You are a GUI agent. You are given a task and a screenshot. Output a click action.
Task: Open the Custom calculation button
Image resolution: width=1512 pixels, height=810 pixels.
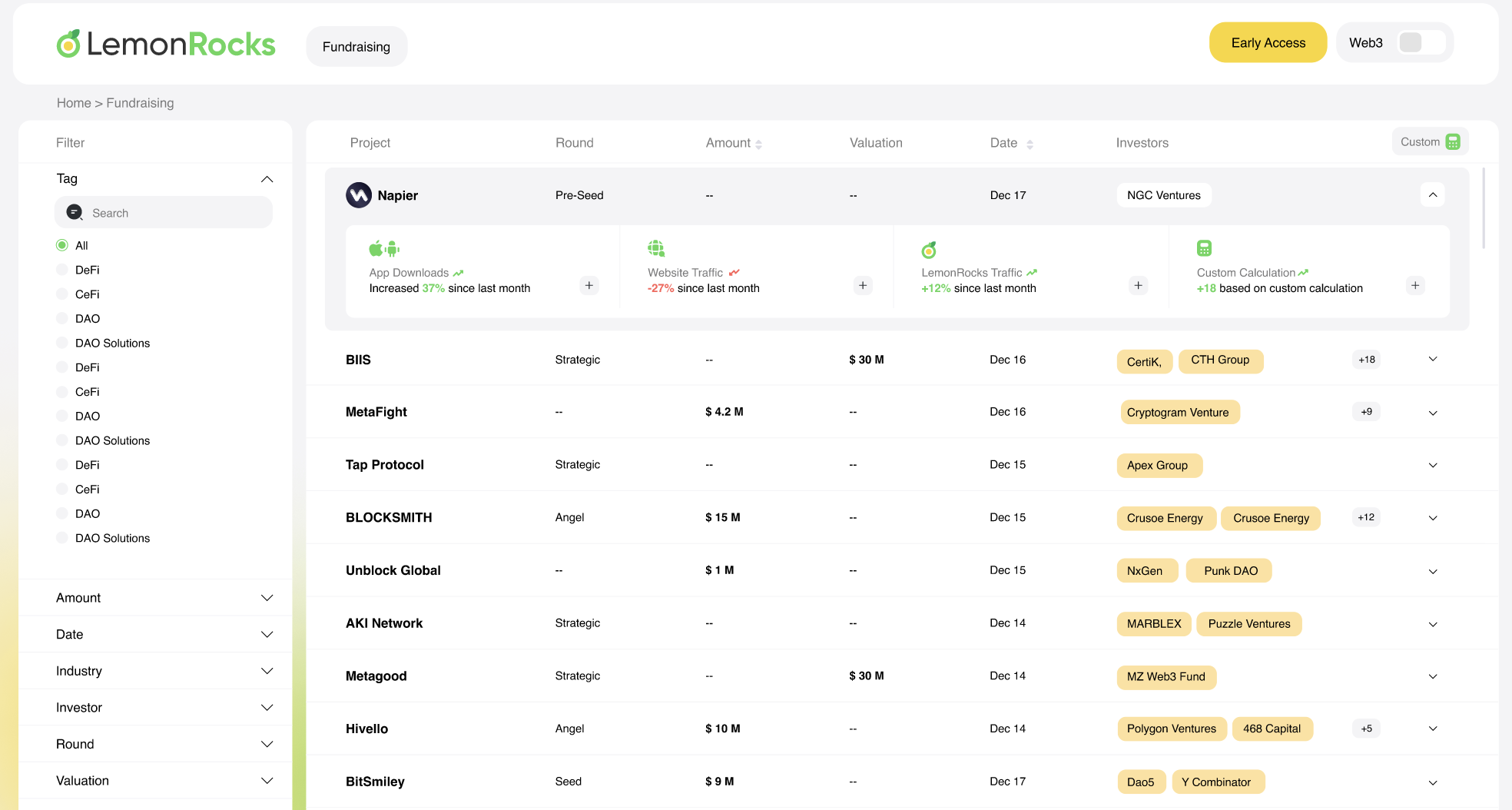pos(1430,141)
